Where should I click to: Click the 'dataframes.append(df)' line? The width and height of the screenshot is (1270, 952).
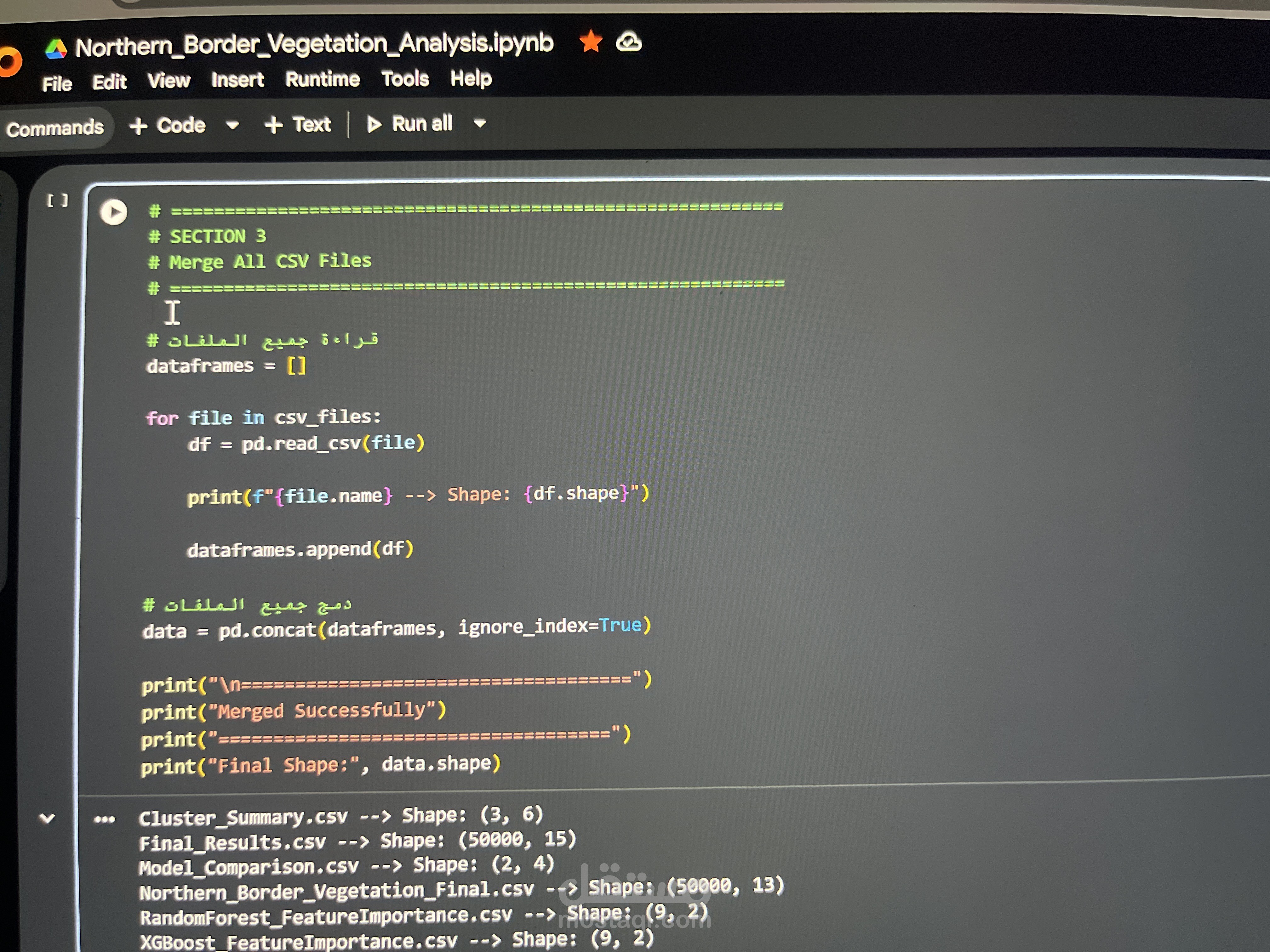tap(300, 550)
